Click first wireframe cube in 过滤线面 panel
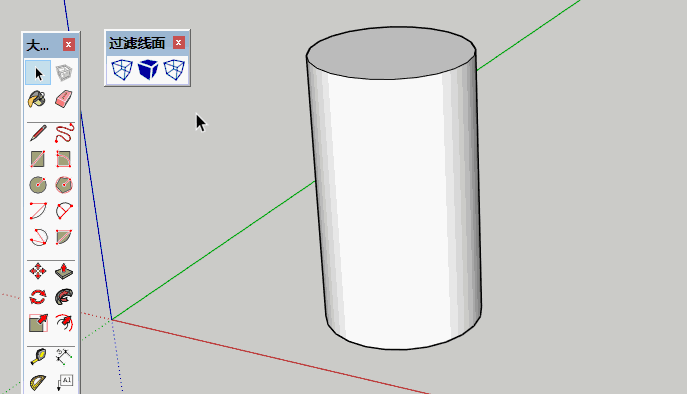The image size is (687, 394). click(x=122, y=70)
